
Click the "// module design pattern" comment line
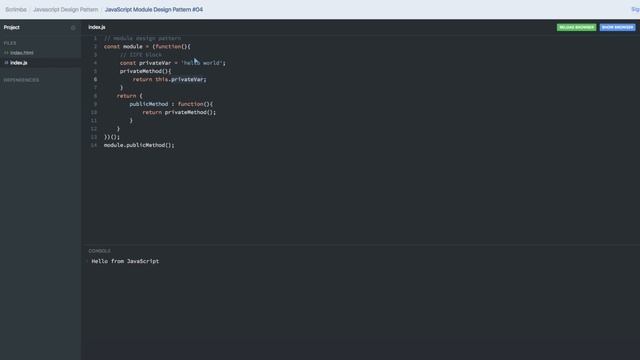click(x=142, y=38)
